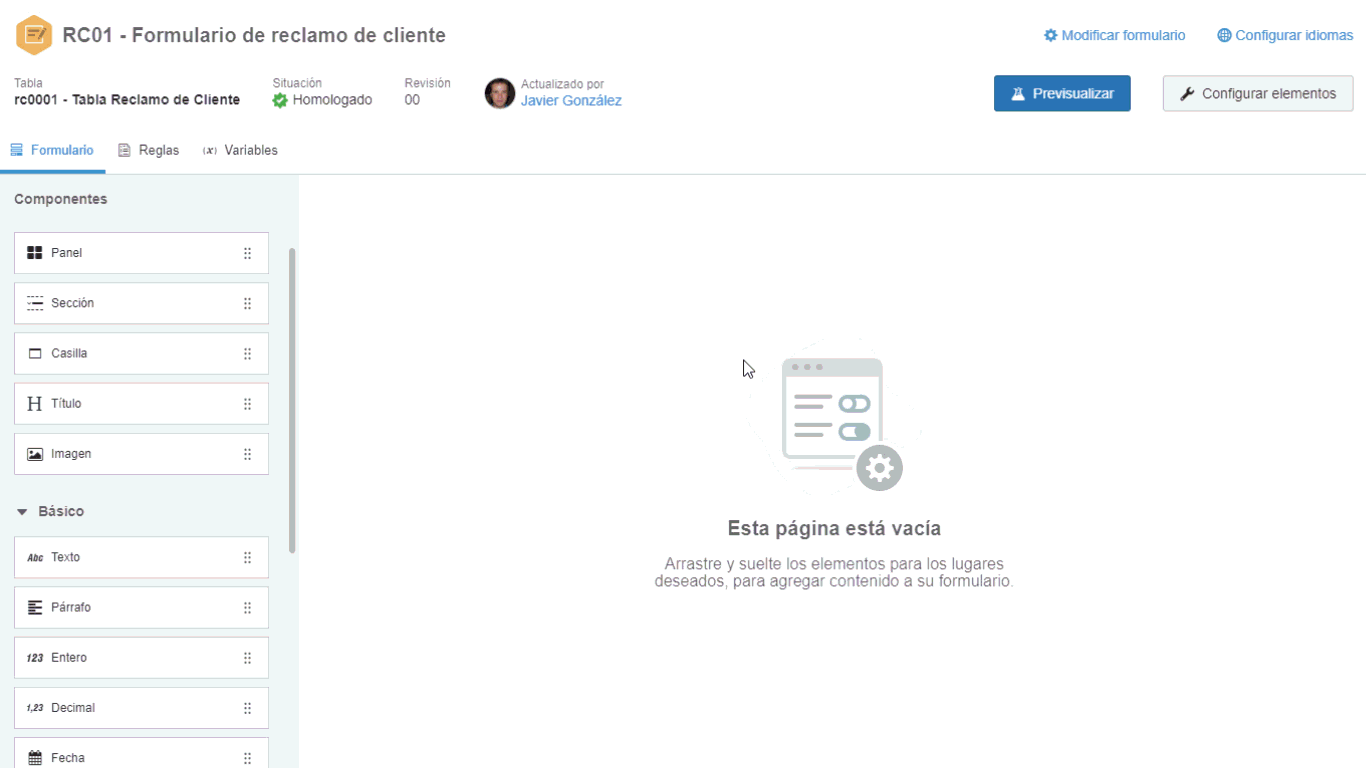Click the Párrafo component entry
Image resolution: width=1366 pixels, height=768 pixels.
[141, 607]
